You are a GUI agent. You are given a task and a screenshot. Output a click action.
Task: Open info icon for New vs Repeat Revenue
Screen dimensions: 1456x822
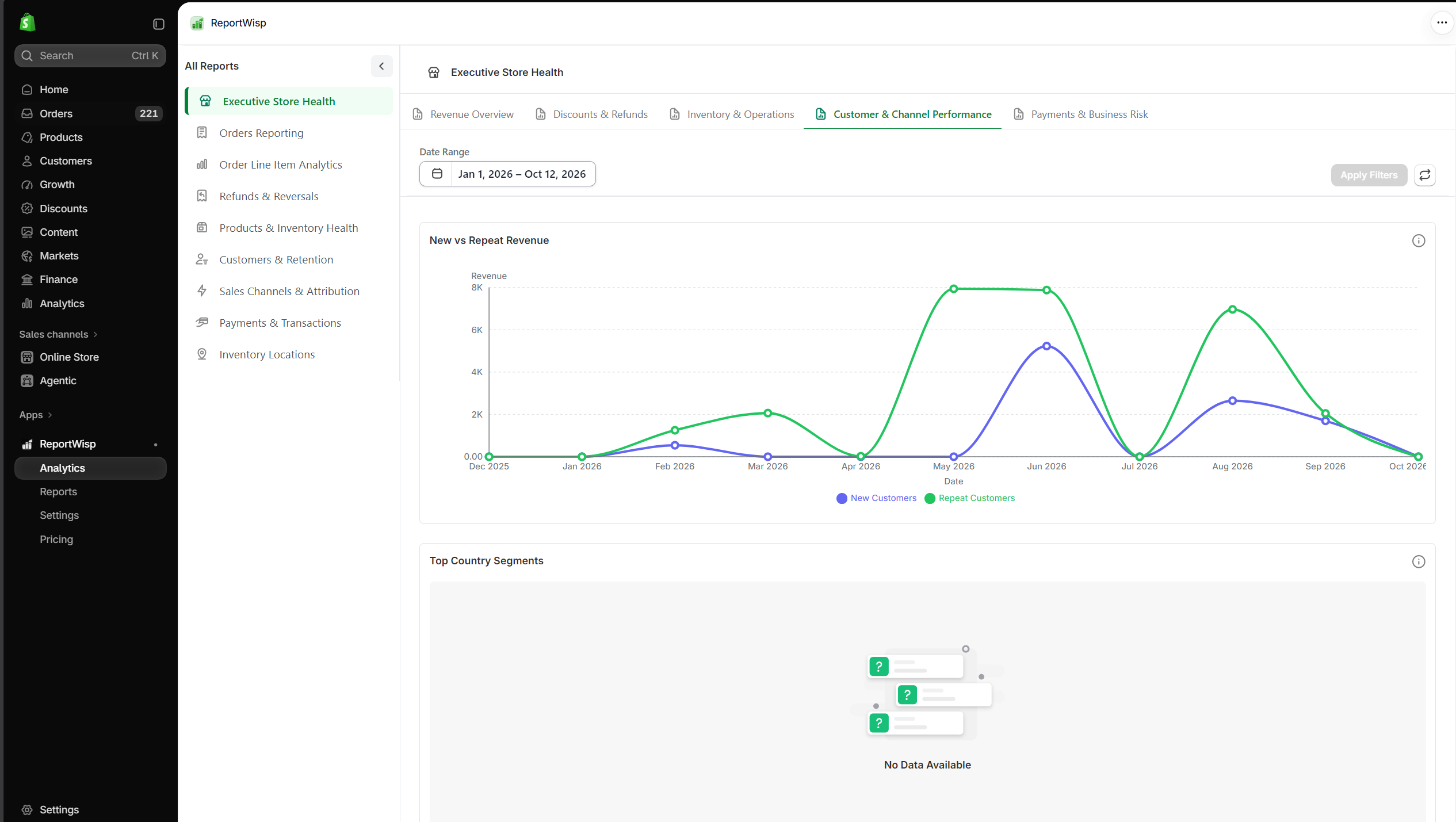click(1419, 241)
